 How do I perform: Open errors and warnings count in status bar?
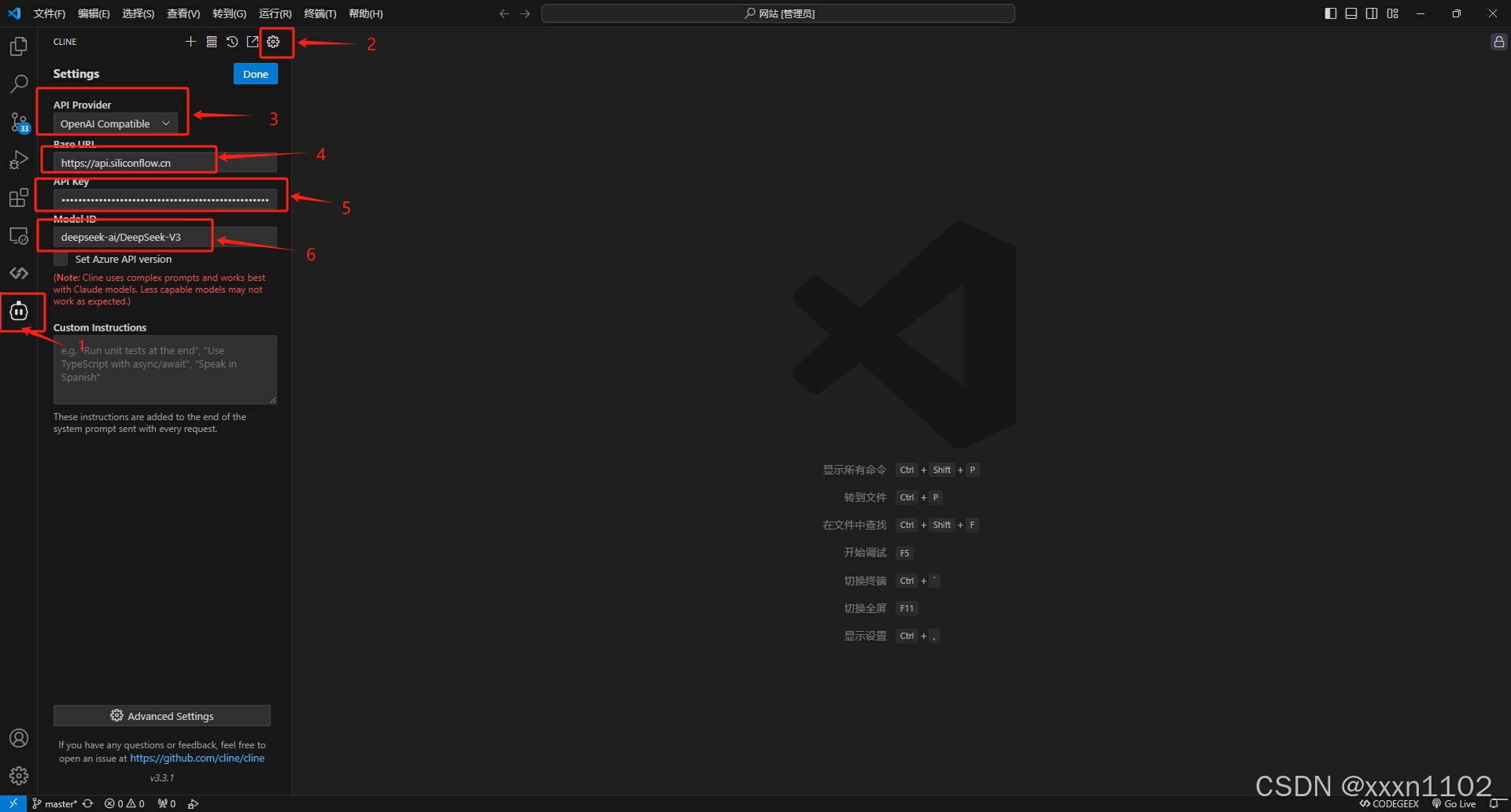click(124, 803)
